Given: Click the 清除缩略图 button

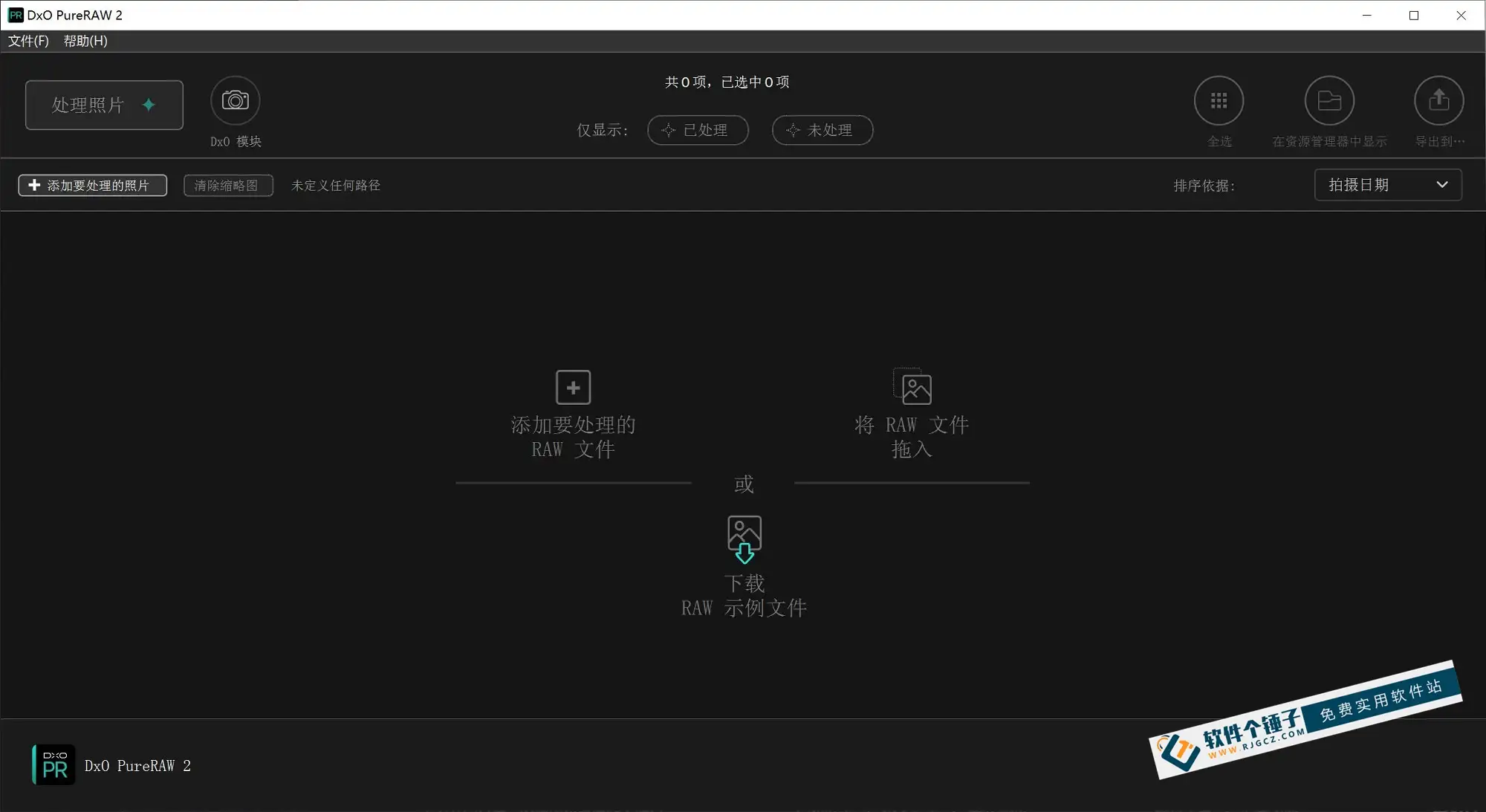Looking at the screenshot, I should click(x=228, y=185).
